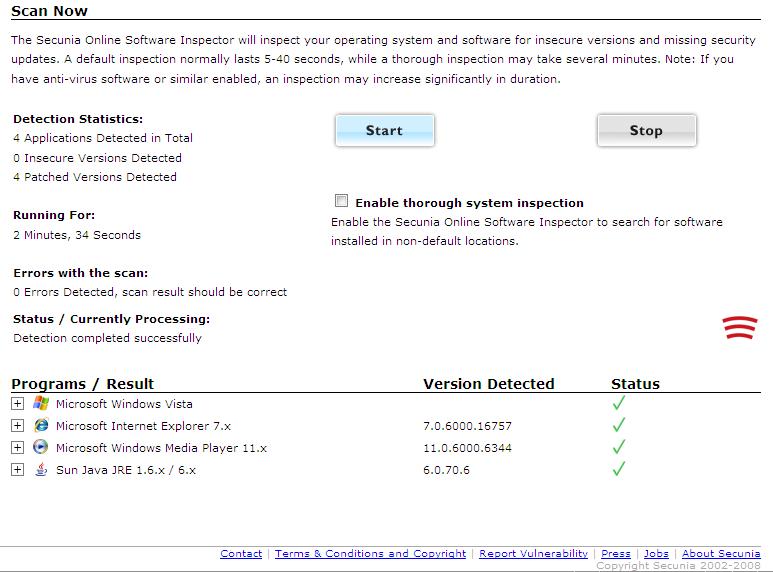Click the Scan Now heading
Image resolution: width=773 pixels, height=572 pixels.
[49, 11]
